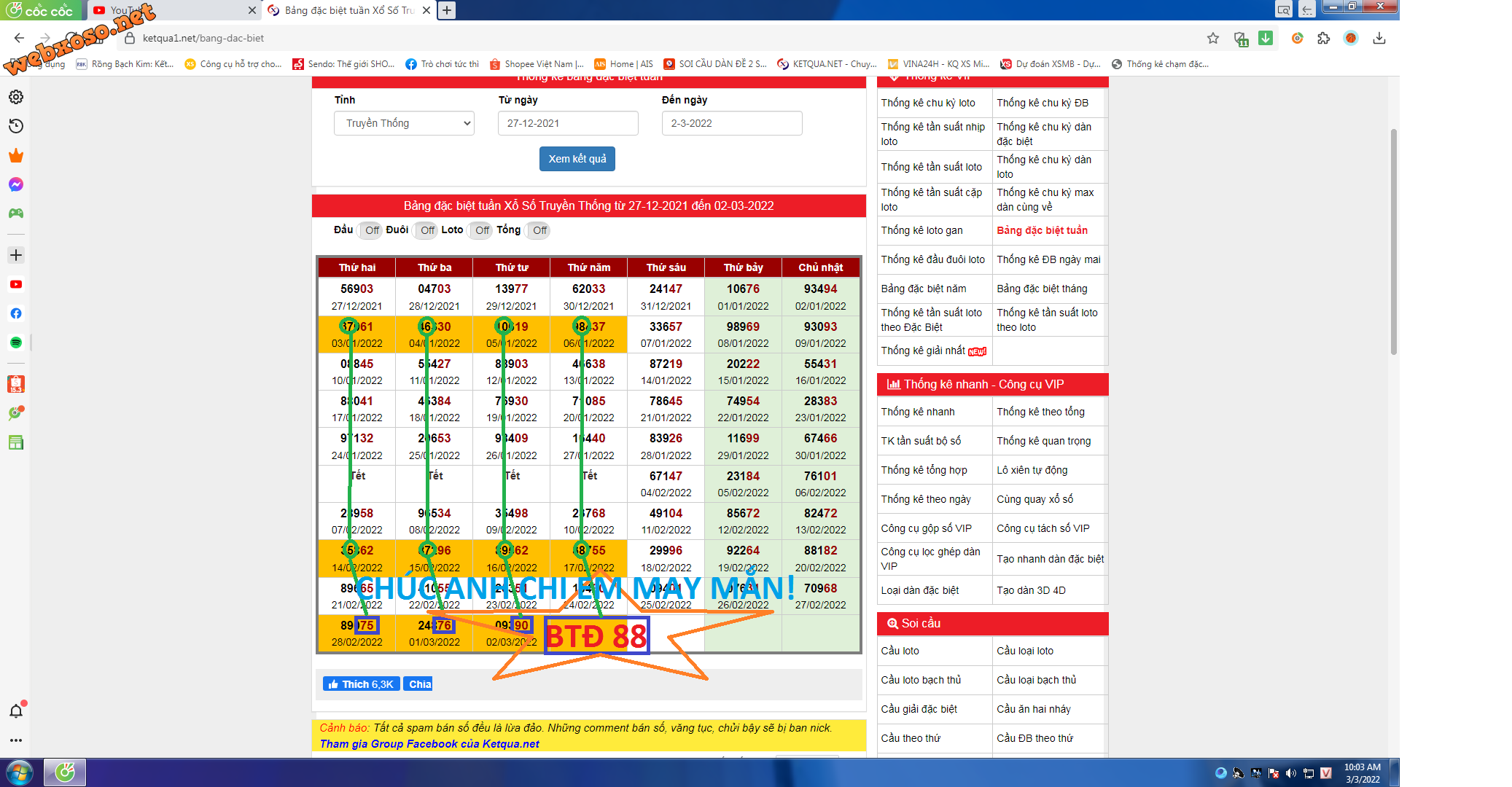Open Thống kê nhanh link
Image resolution: width=1512 pixels, height=787 pixels.
(918, 412)
